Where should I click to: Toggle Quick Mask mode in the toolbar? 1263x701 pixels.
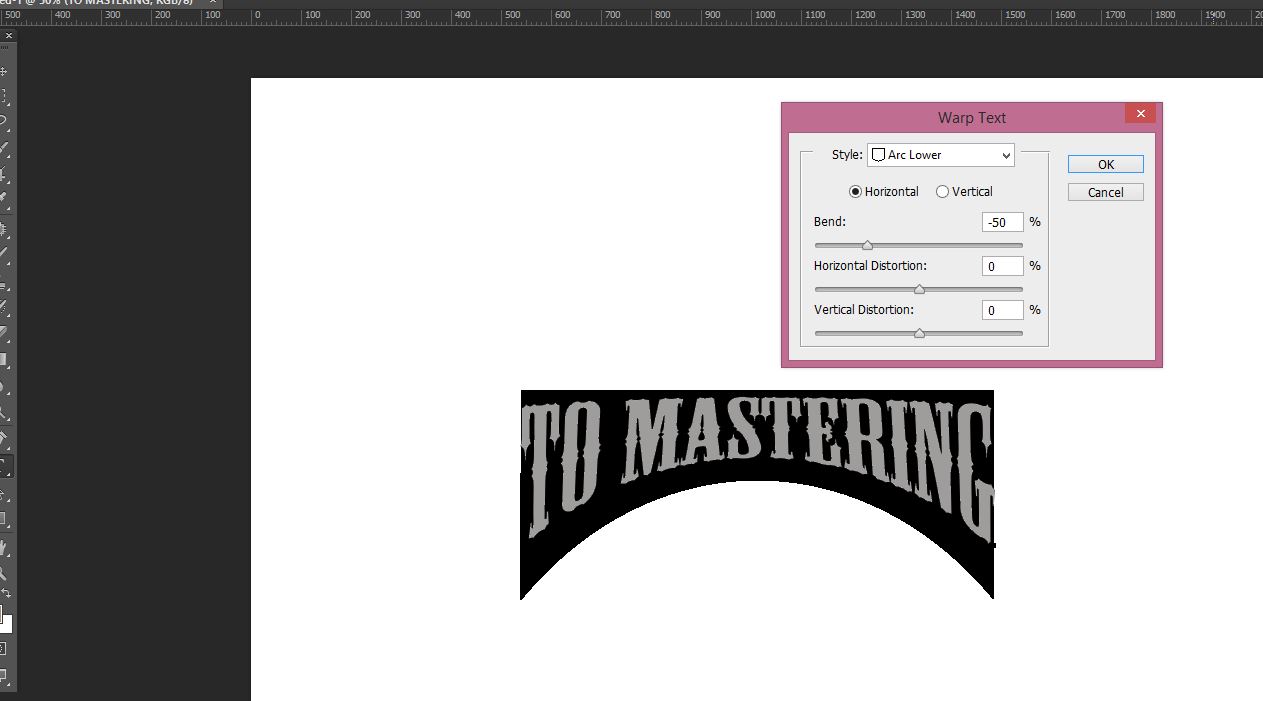click(x=4, y=648)
